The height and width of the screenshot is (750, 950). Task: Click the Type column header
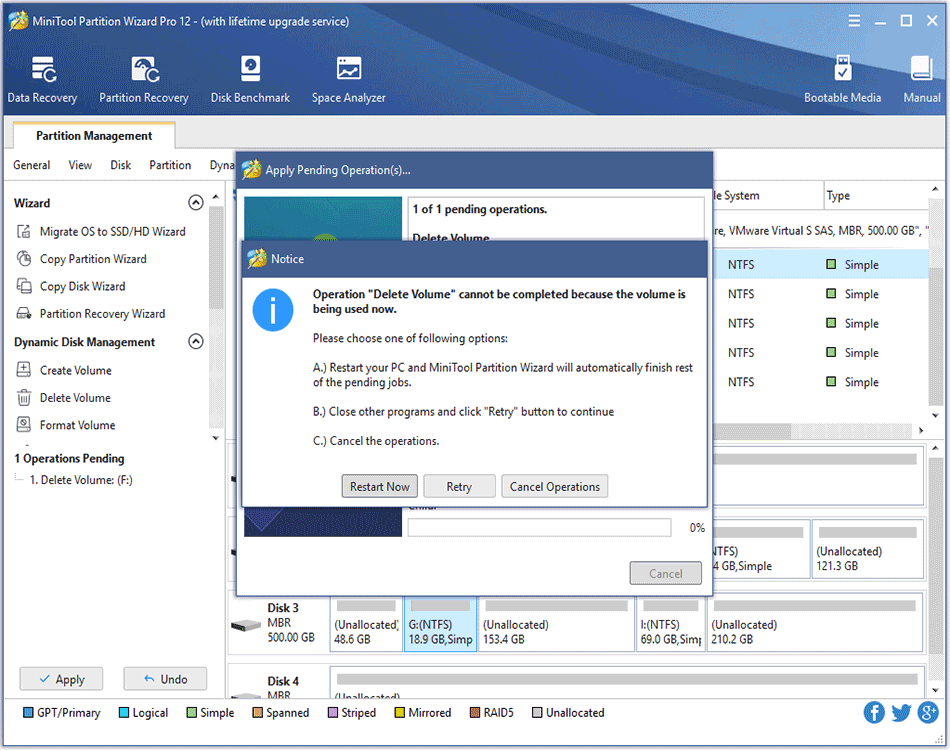click(875, 196)
